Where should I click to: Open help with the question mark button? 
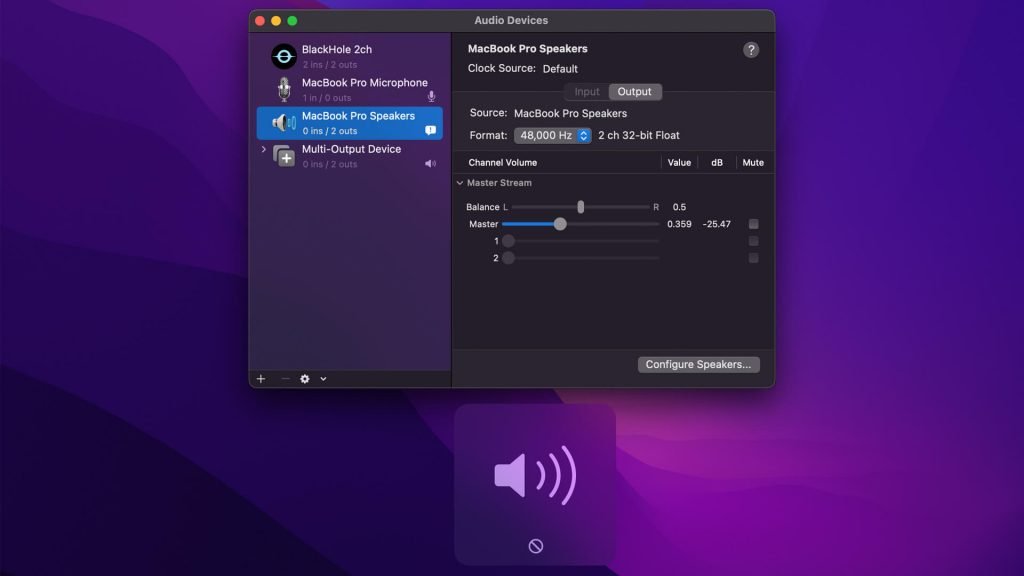[752, 48]
